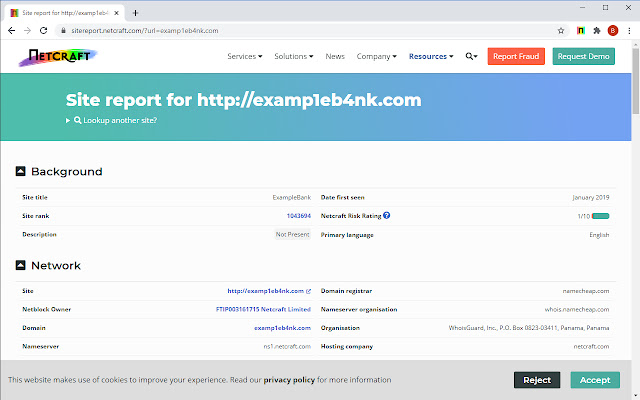Reload the page with refresh icon
640x400 pixels.
pos(43,31)
